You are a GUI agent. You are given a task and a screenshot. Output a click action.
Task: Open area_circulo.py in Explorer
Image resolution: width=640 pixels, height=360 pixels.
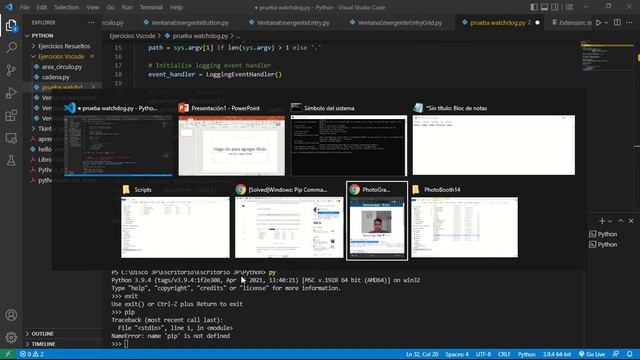click(x=62, y=67)
